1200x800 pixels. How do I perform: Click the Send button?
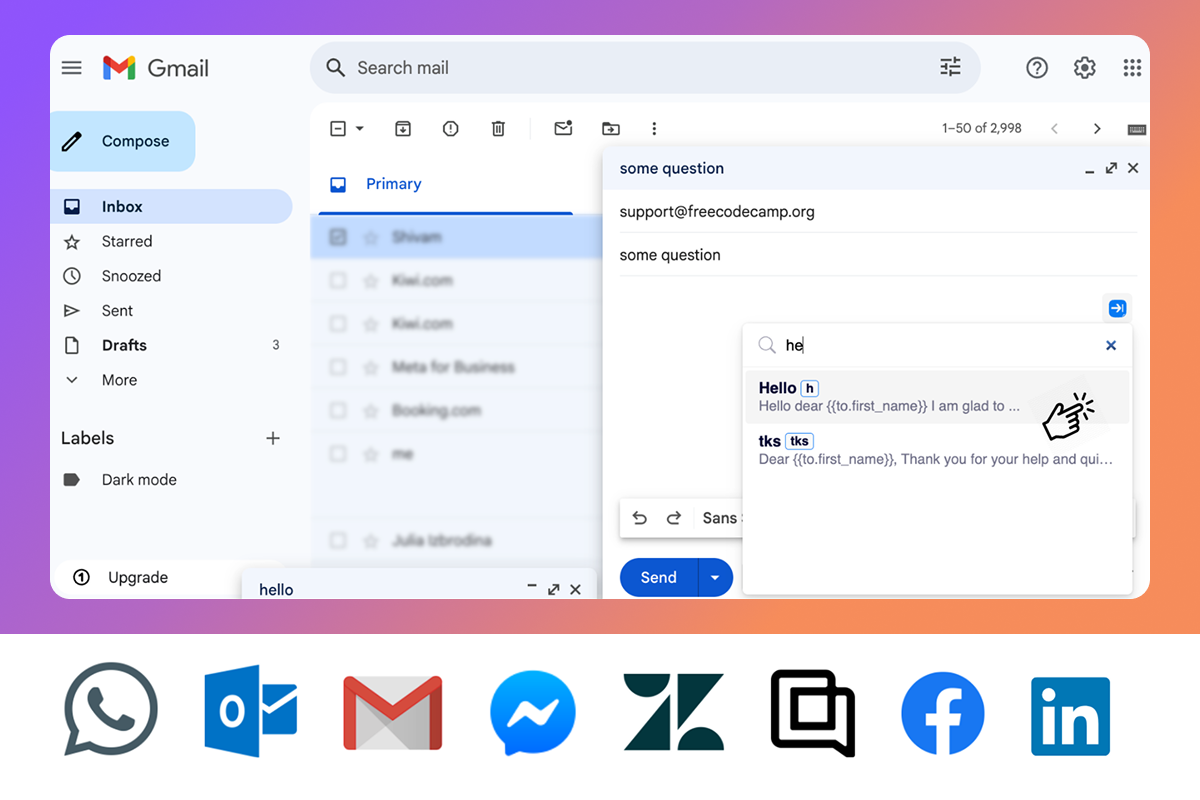(659, 577)
